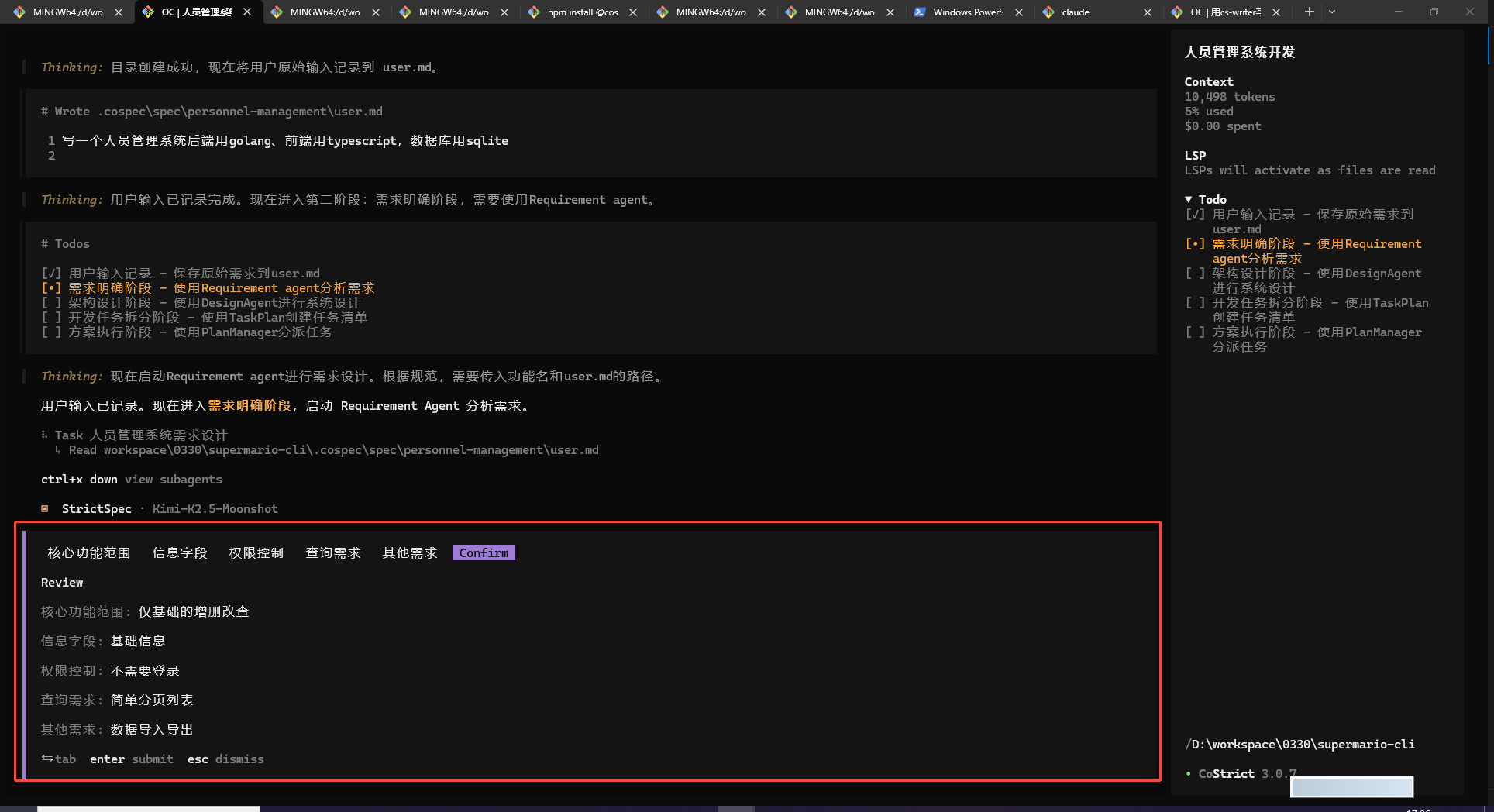
Task: Open a new terminal tab with plus
Action: click(x=1309, y=12)
